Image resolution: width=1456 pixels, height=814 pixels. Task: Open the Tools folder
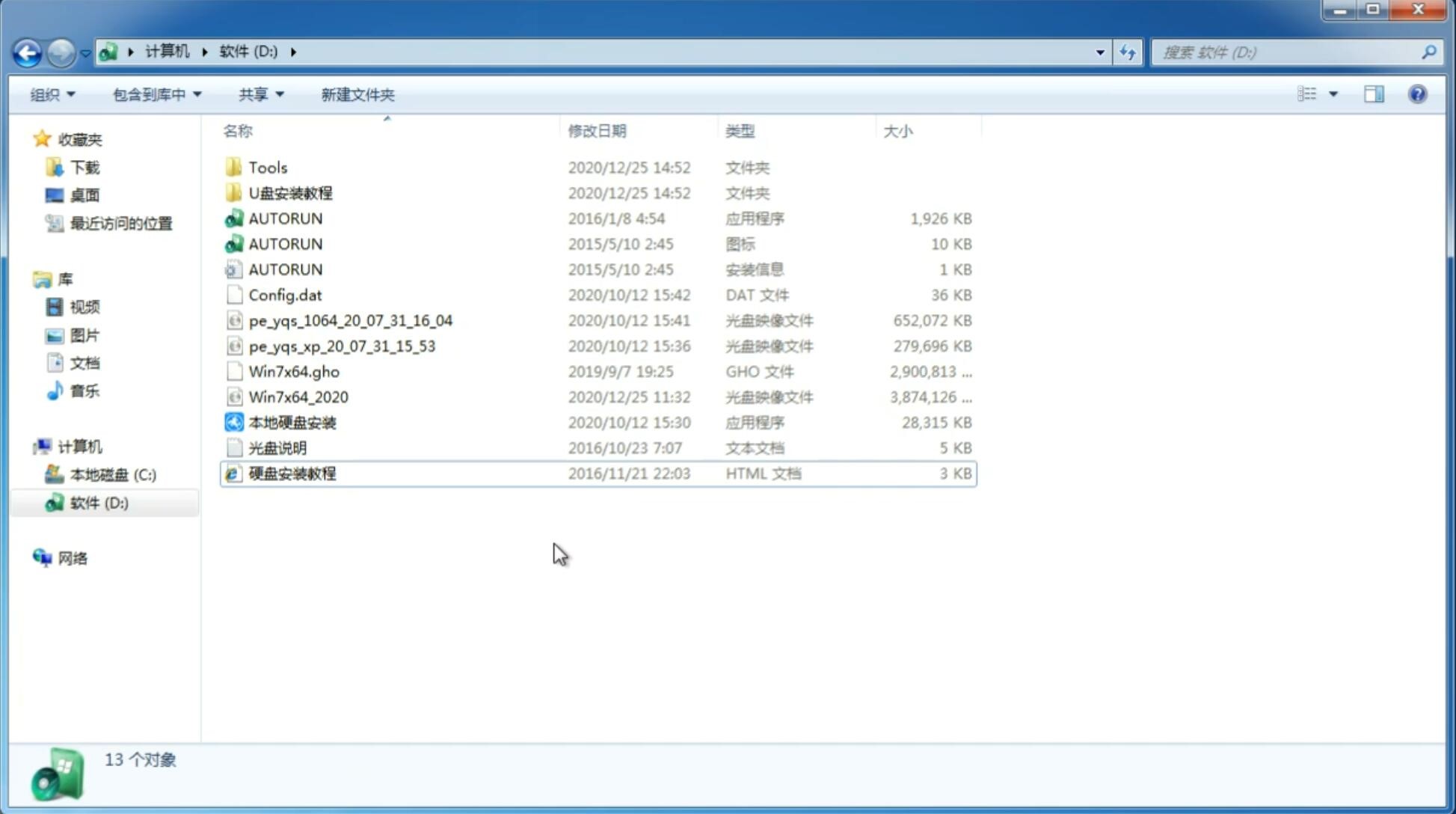[x=266, y=167]
